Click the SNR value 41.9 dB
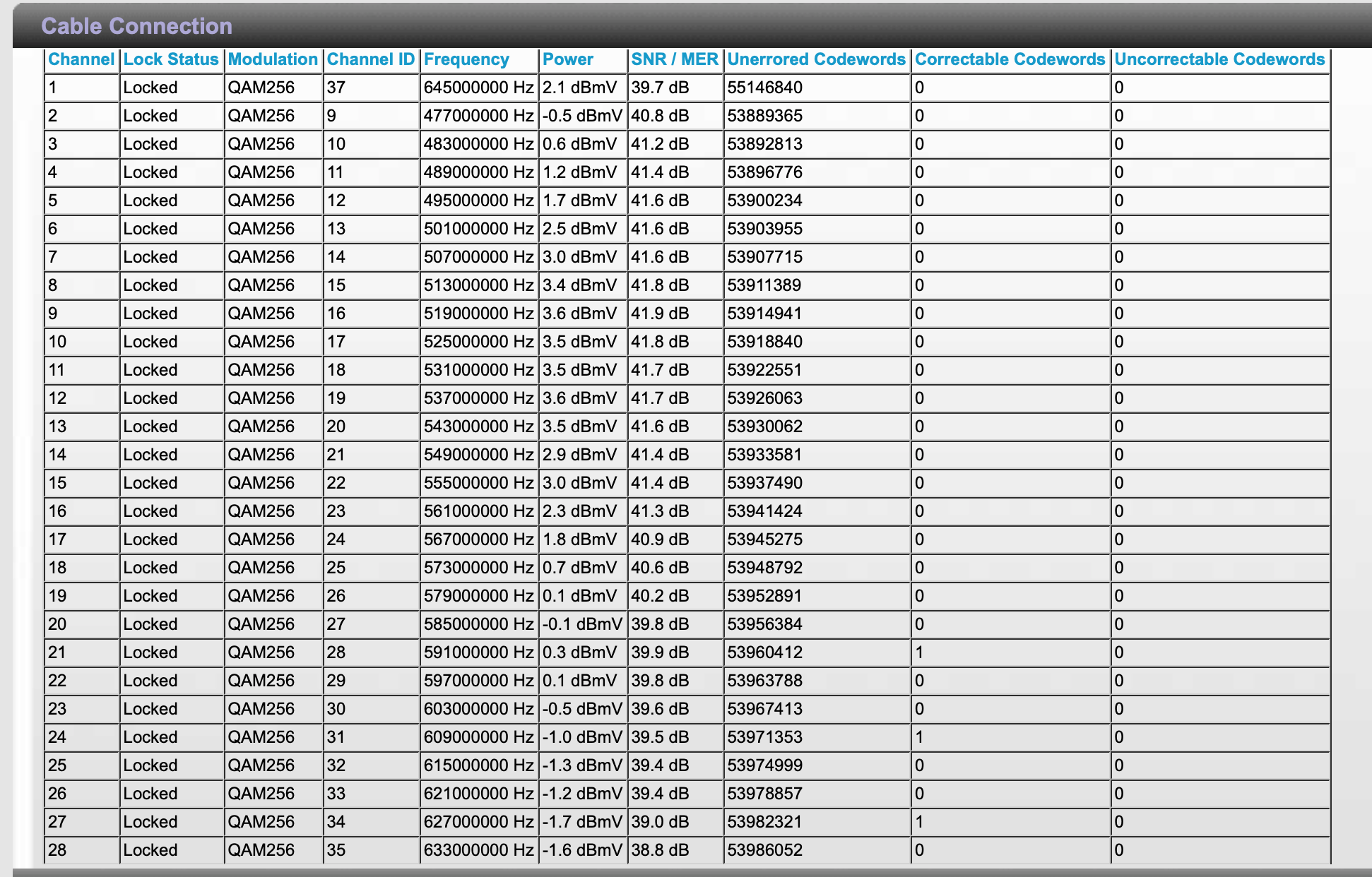This screenshot has width=1372, height=877. click(x=660, y=314)
